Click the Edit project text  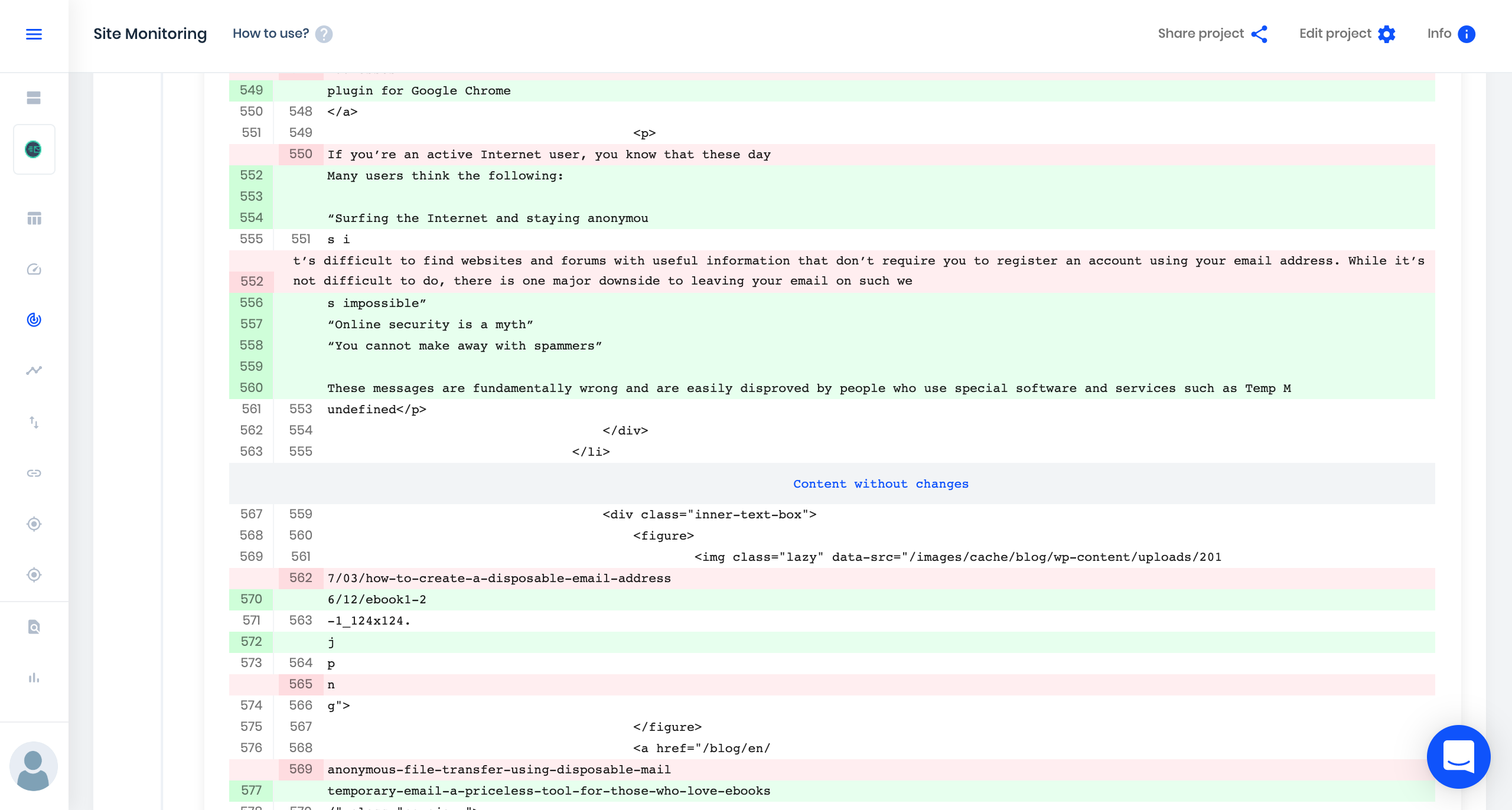[1335, 34]
